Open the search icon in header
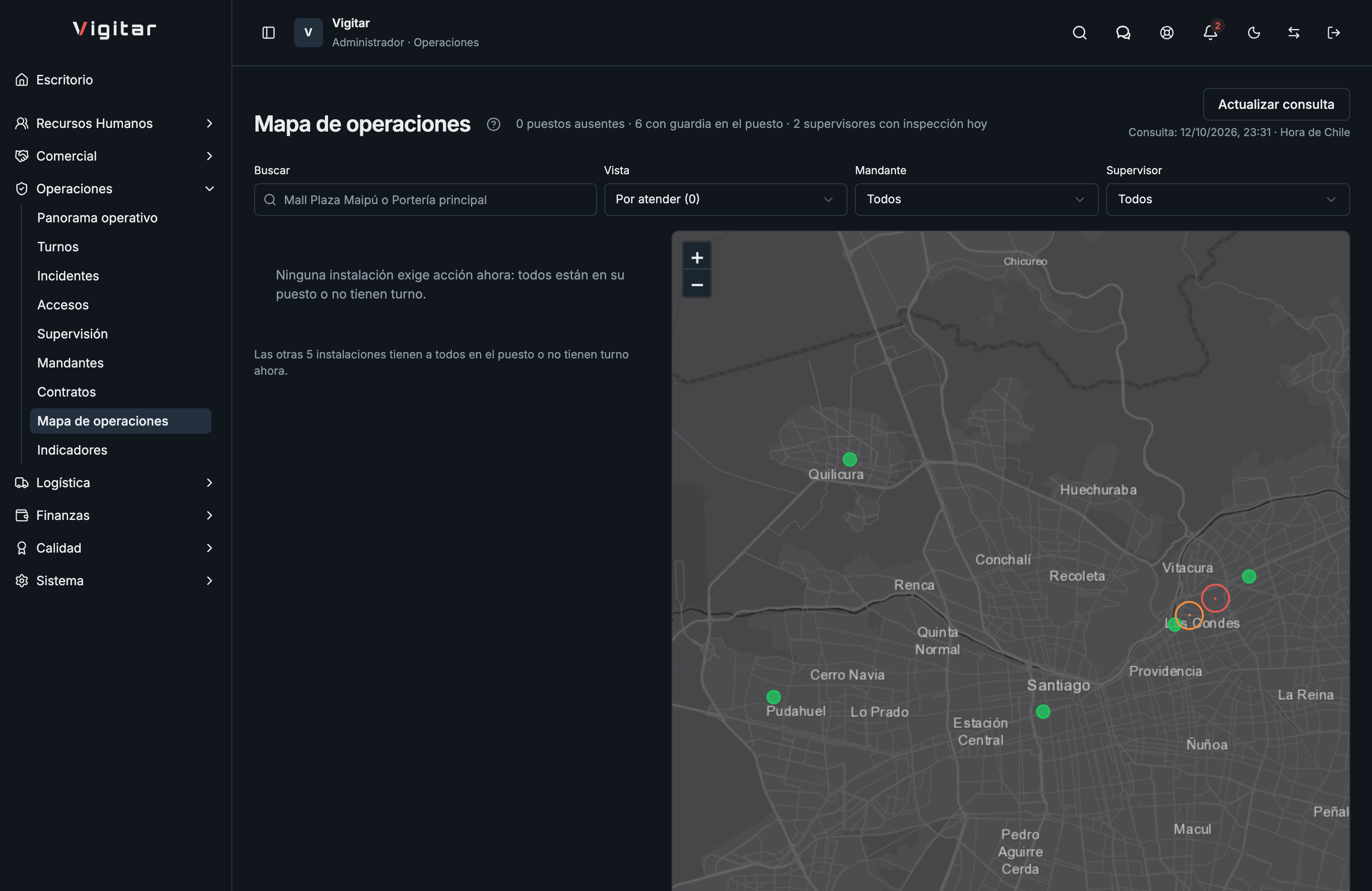Screen dimensions: 1372x891 tap(1079, 33)
